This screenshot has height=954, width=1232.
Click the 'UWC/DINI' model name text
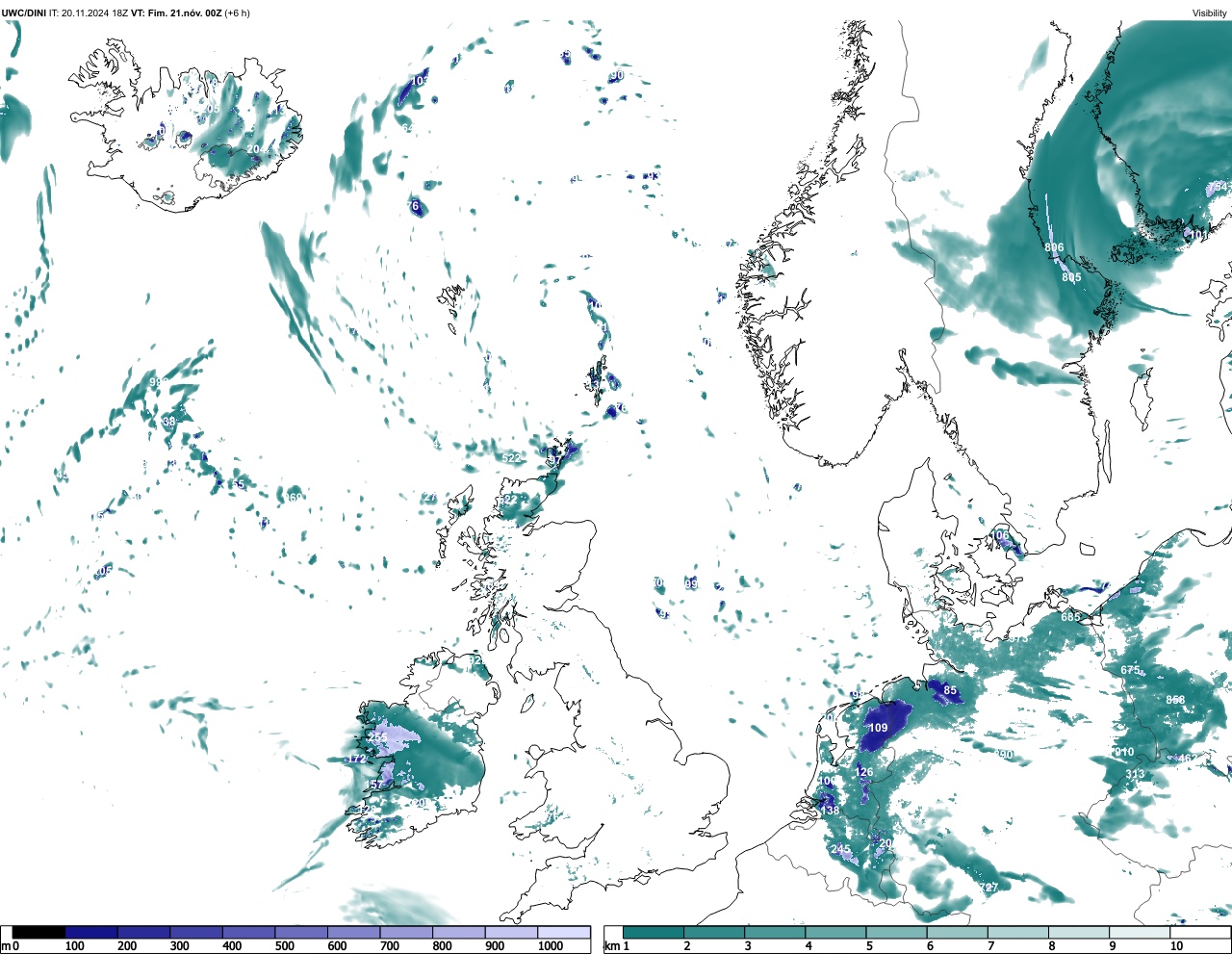coord(24,13)
